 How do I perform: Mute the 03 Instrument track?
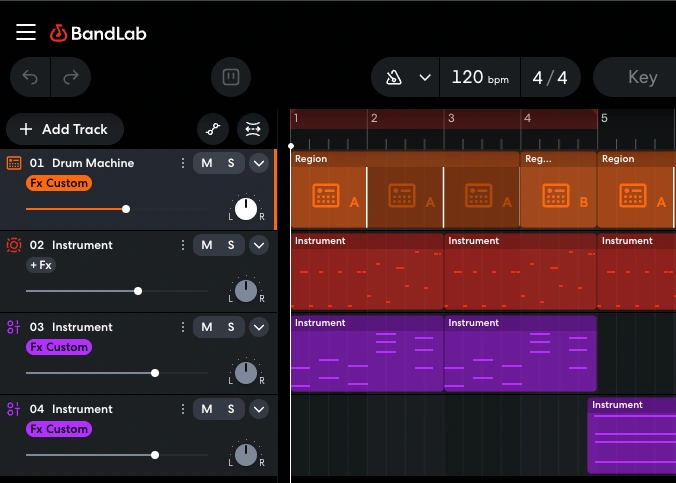point(207,327)
